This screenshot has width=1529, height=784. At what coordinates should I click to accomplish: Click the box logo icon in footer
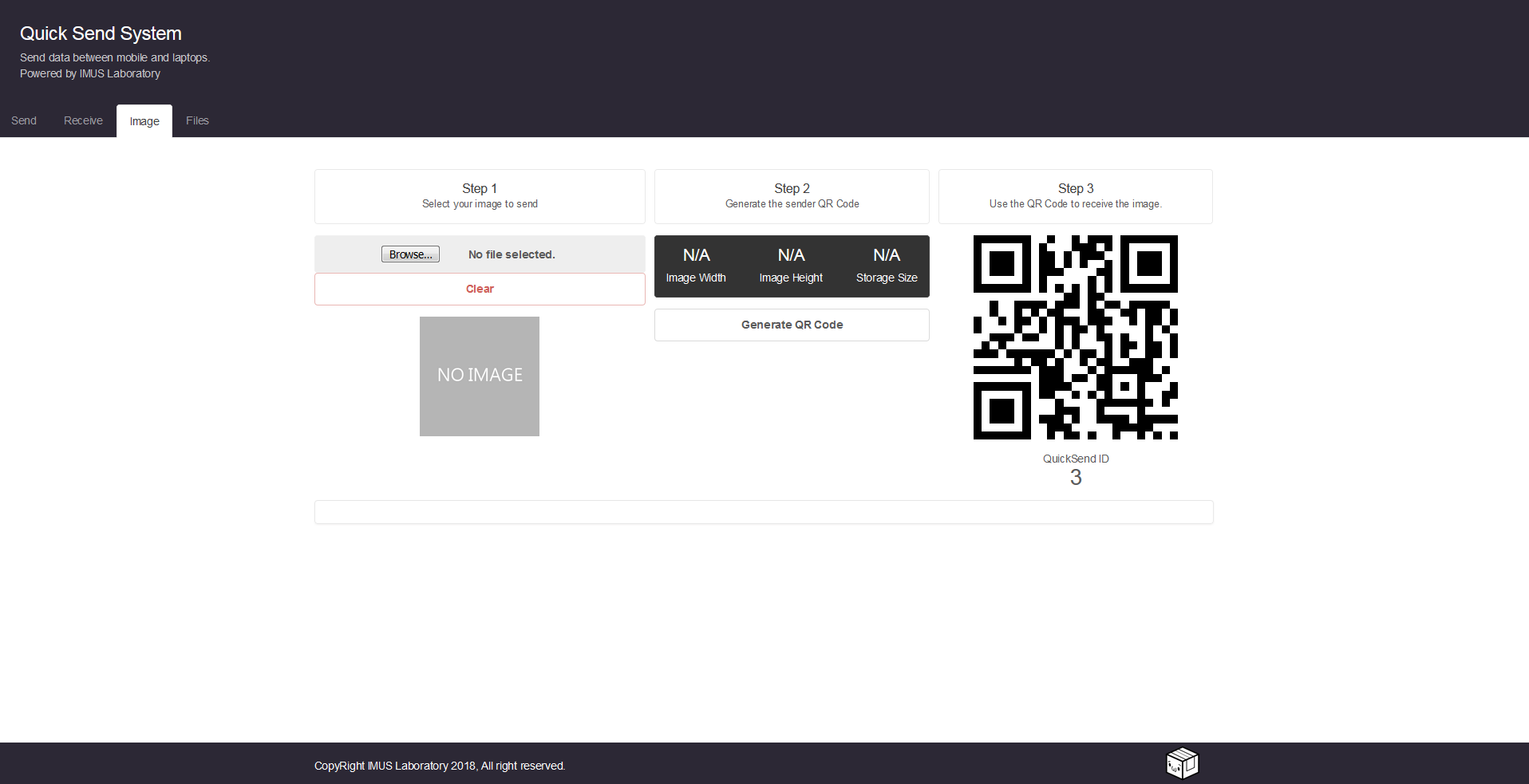click(1182, 763)
